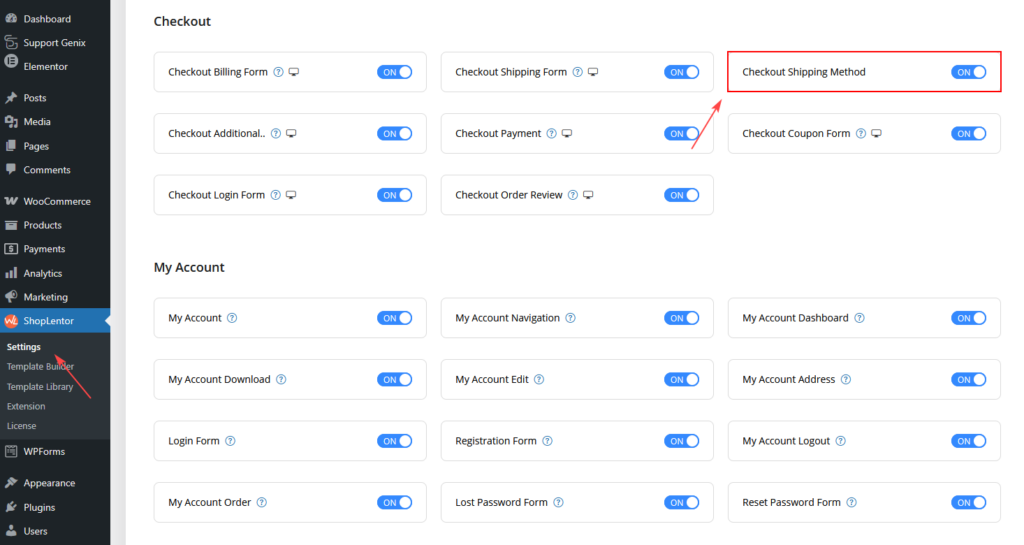Click monitor icon beside Checkout Order Review
The image size is (1024, 545).
click(x=588, y=195)
